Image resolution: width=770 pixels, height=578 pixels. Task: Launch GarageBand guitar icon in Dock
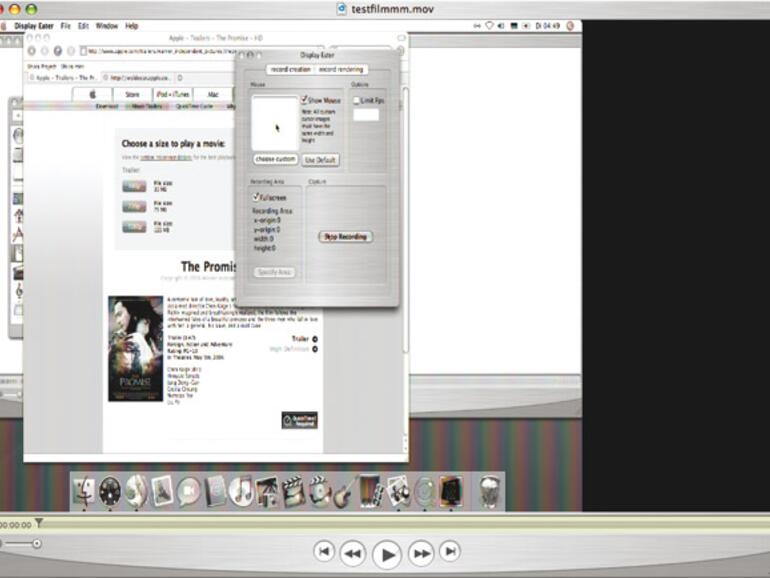point(345,491)
